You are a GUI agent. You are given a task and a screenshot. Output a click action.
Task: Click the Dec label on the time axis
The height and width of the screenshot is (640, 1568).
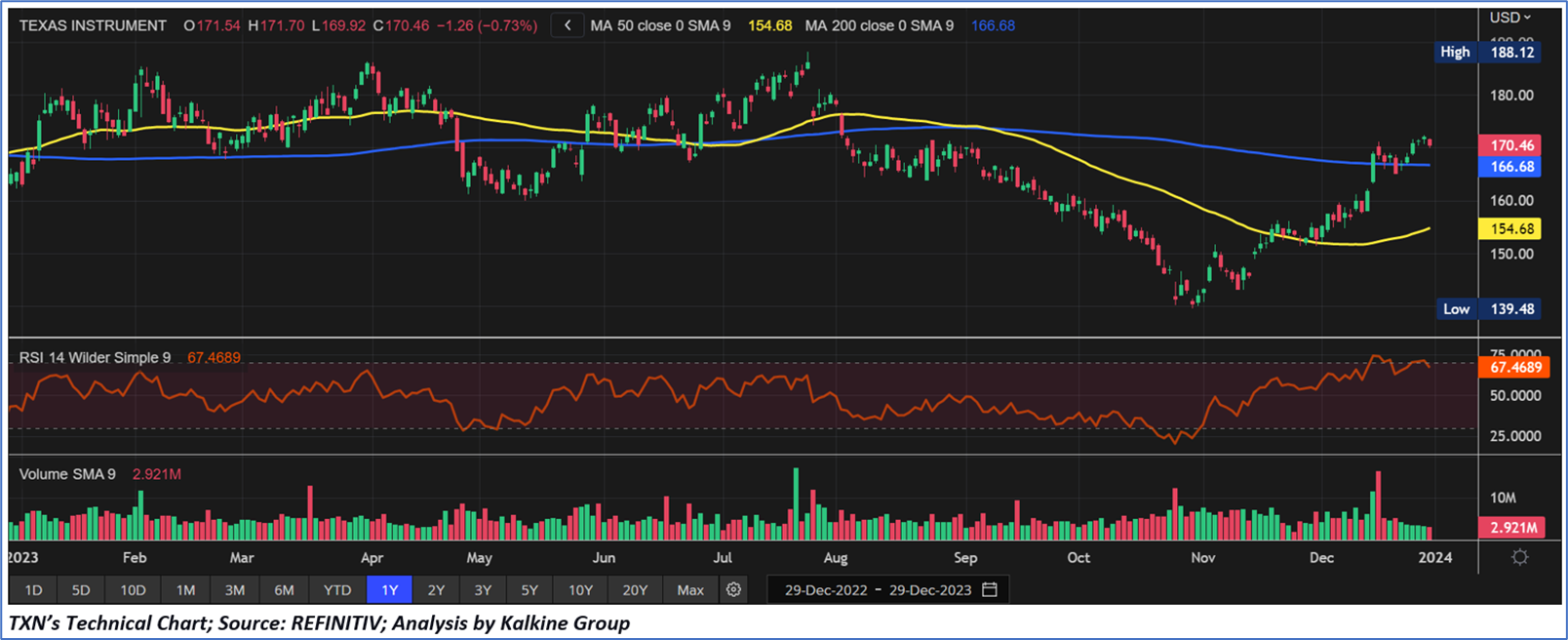[x=1321, y=558]
